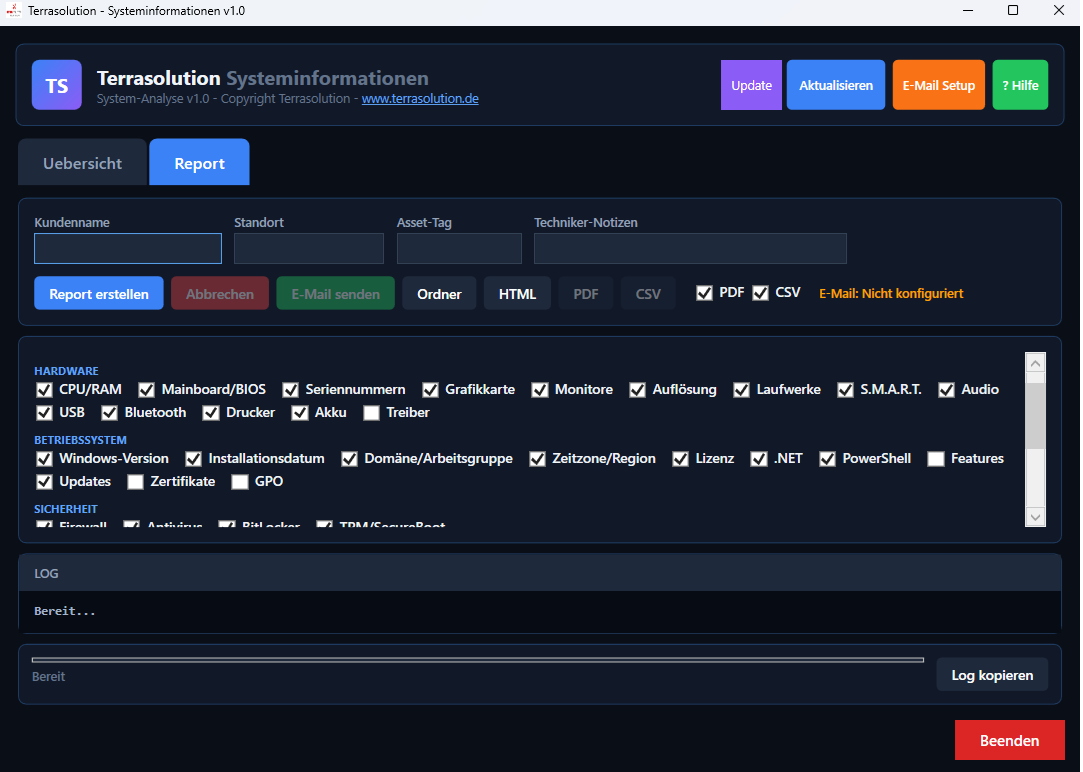Switch to the Uebersicht tab
1083x772 pixels.
82,163
